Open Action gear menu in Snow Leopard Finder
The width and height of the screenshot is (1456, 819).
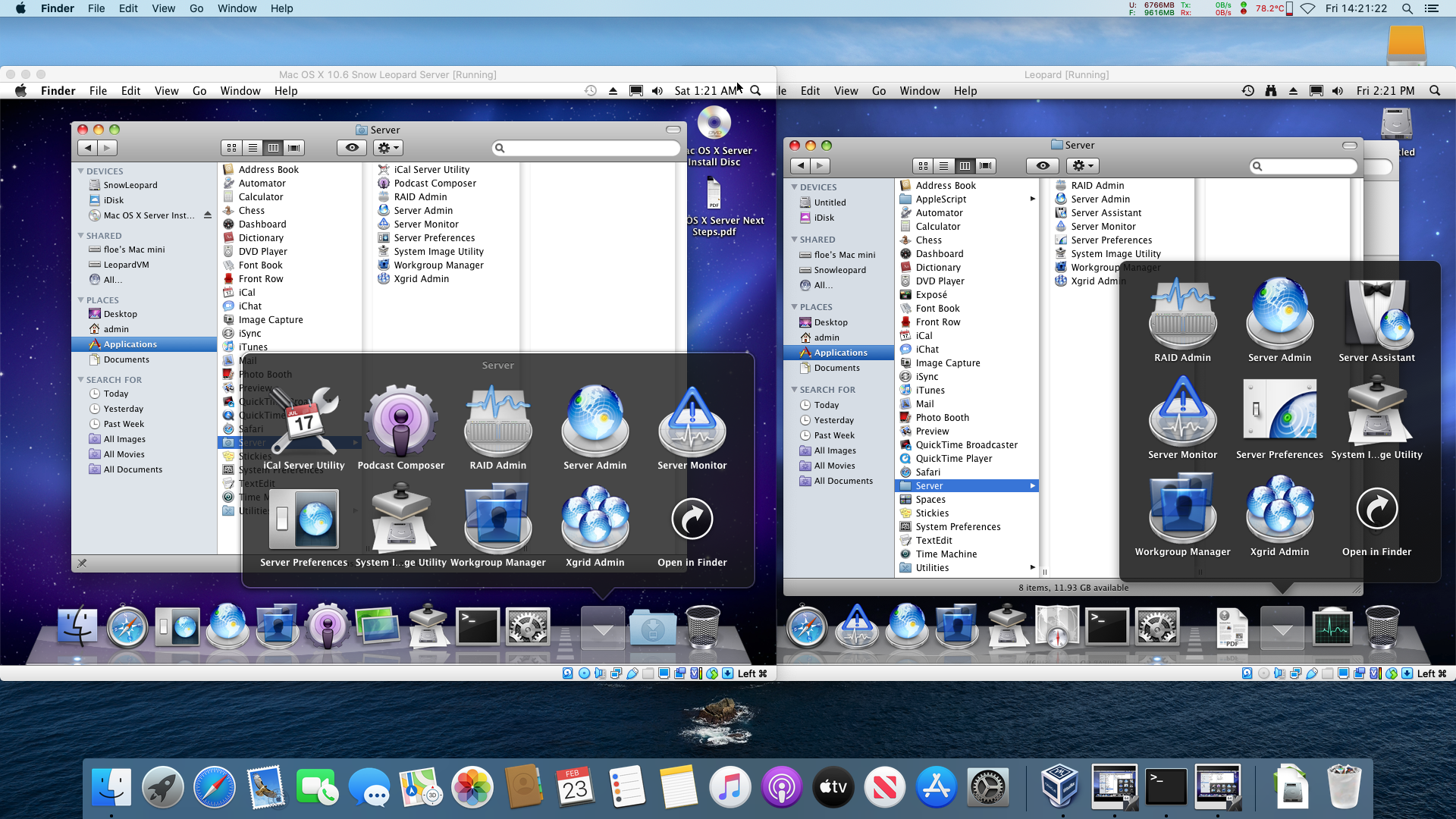click(x=388, y=148)
